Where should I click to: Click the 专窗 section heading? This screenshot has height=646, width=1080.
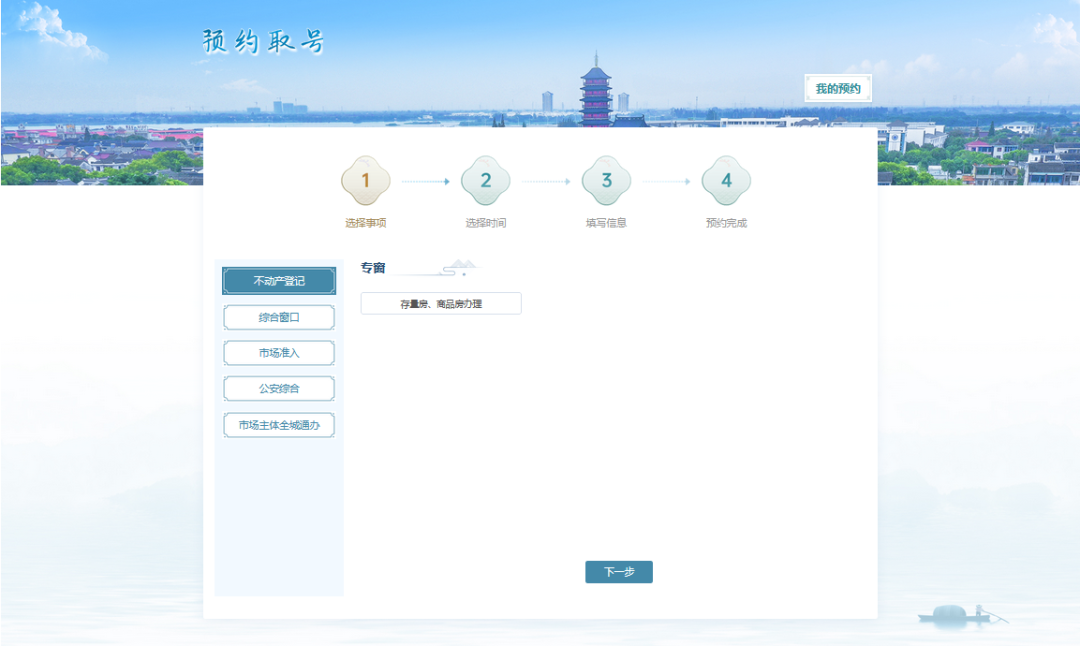(x=373, y=268)
